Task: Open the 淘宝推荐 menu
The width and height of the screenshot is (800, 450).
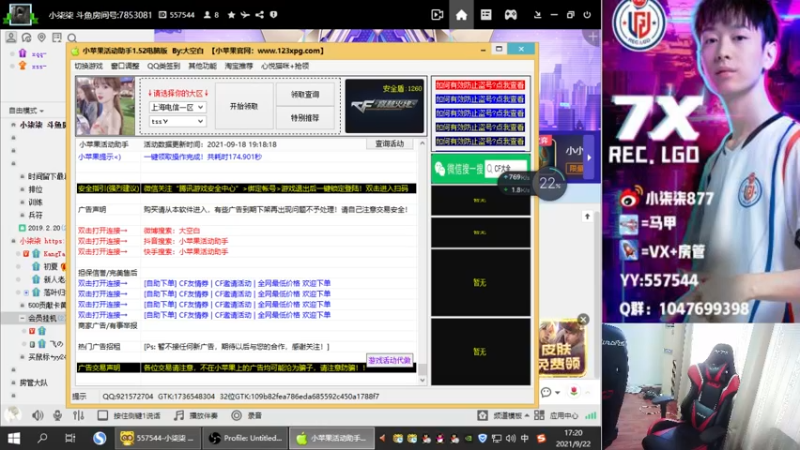Action: [239, 66]
